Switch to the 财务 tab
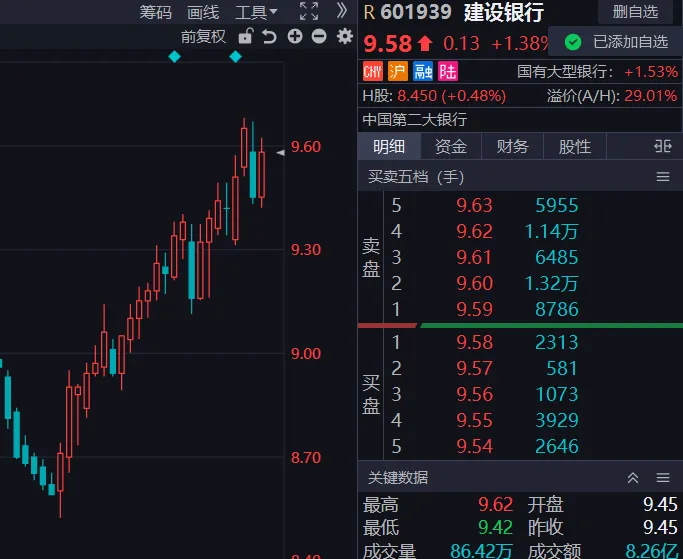The image size is (683, 559). point(513,146)
